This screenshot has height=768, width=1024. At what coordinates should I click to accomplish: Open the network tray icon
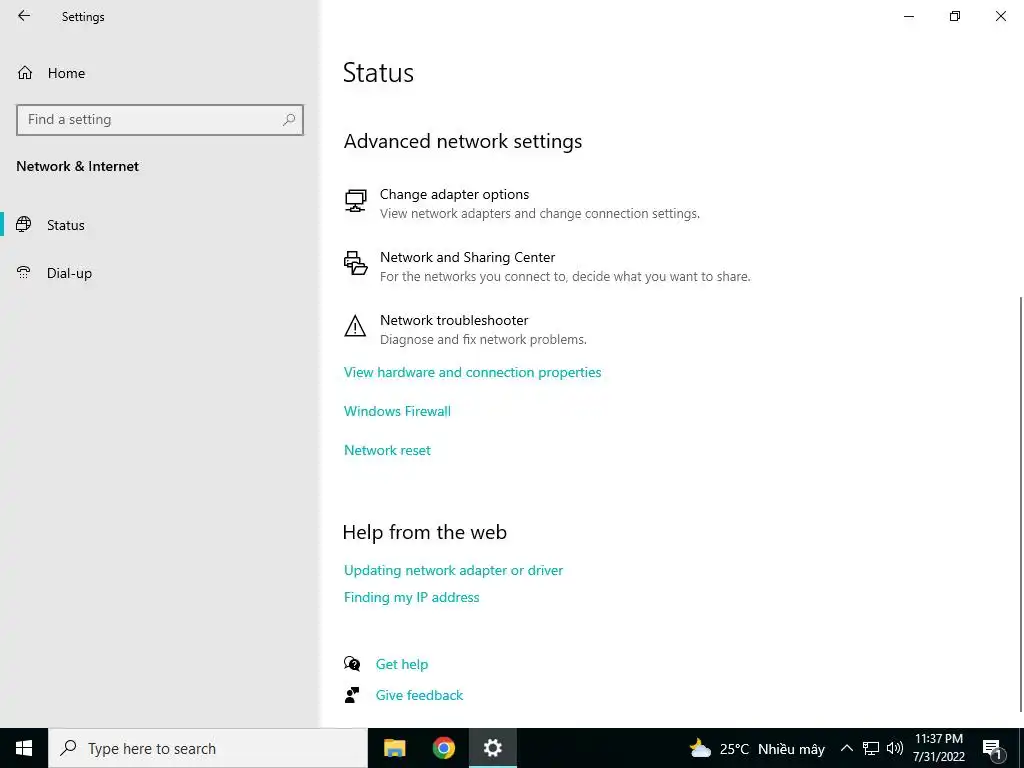[871, 748]
